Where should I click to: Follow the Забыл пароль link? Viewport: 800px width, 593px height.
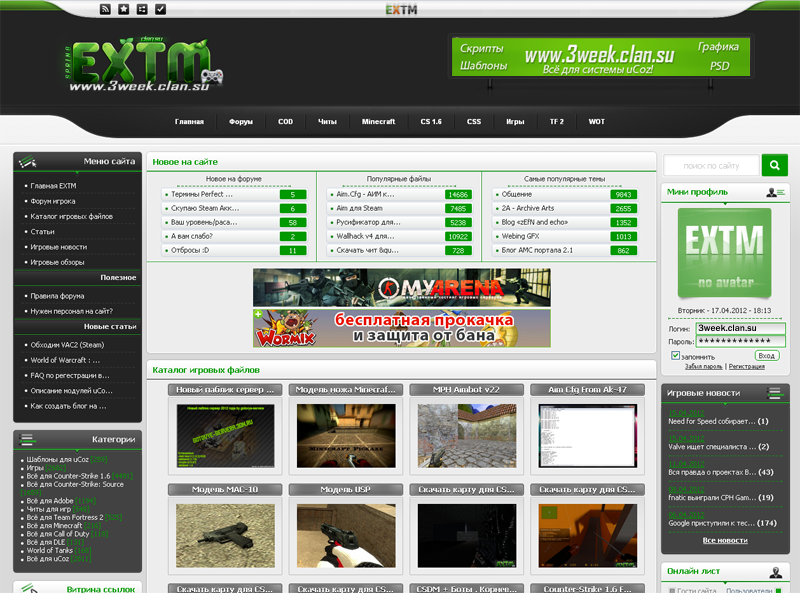(x=704, y=367)
